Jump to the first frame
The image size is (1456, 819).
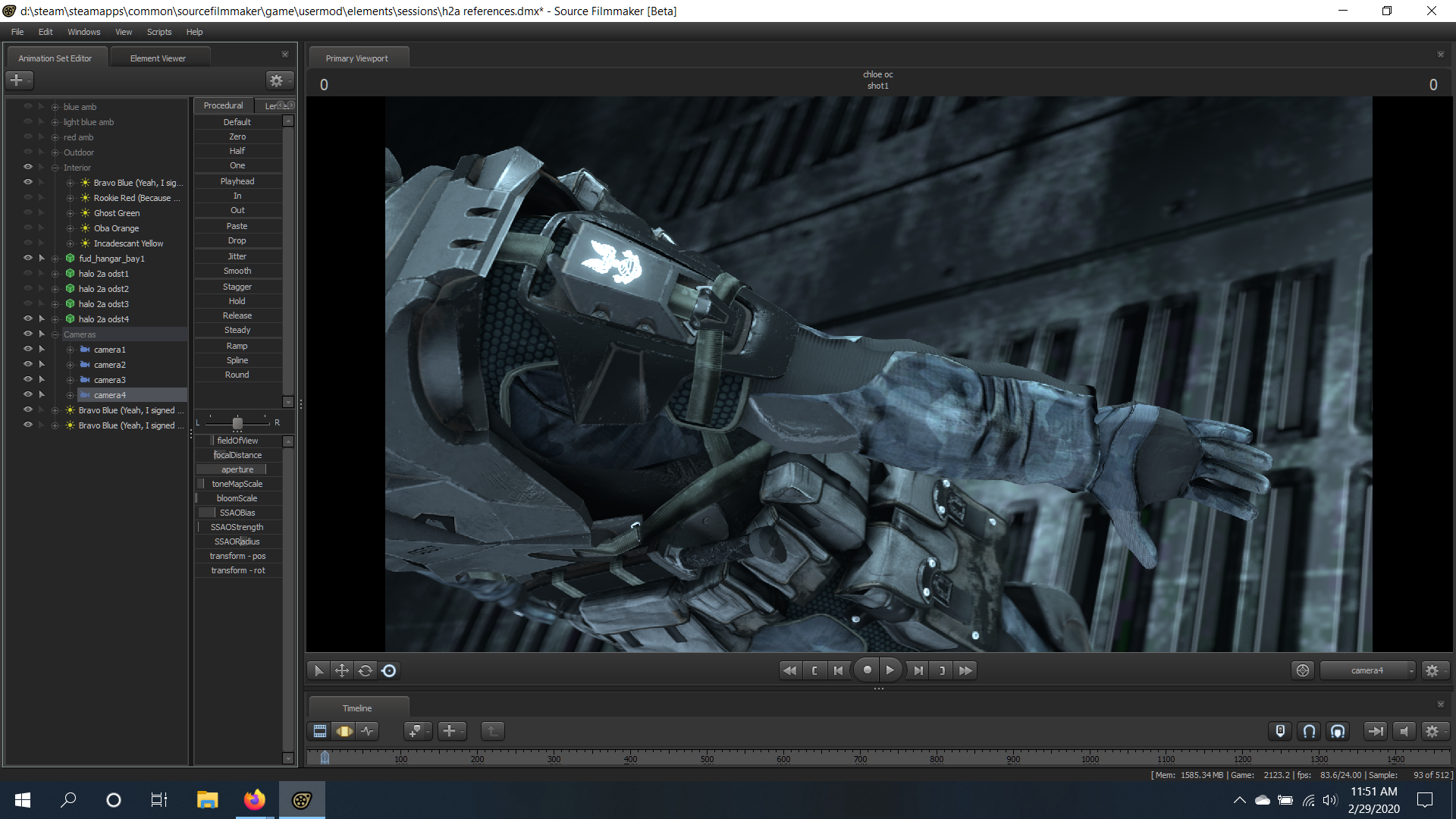[x=789, y=670]
